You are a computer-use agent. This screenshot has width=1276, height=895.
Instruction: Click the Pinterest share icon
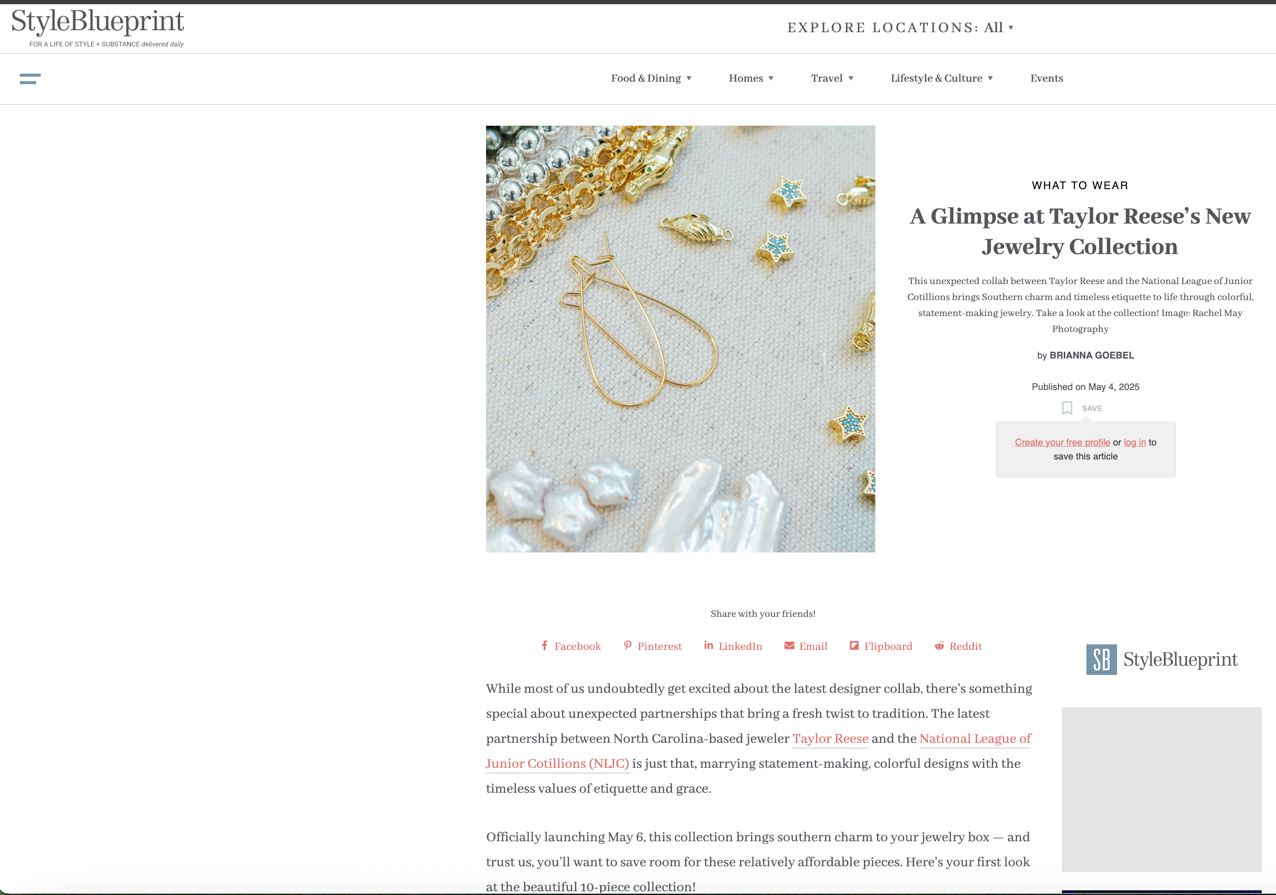(x=627, y=646)
